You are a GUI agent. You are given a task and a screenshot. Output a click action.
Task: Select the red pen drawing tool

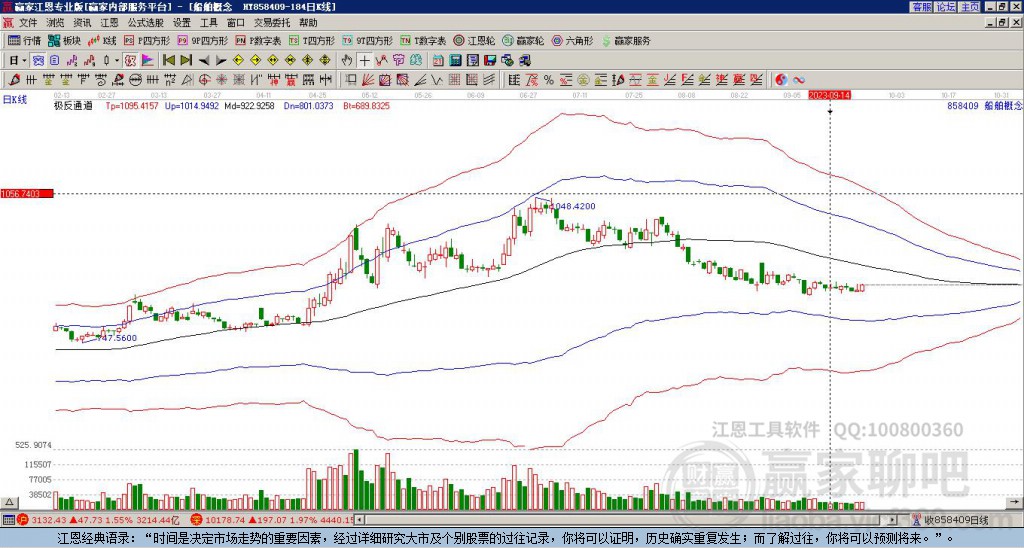[13, 80]
